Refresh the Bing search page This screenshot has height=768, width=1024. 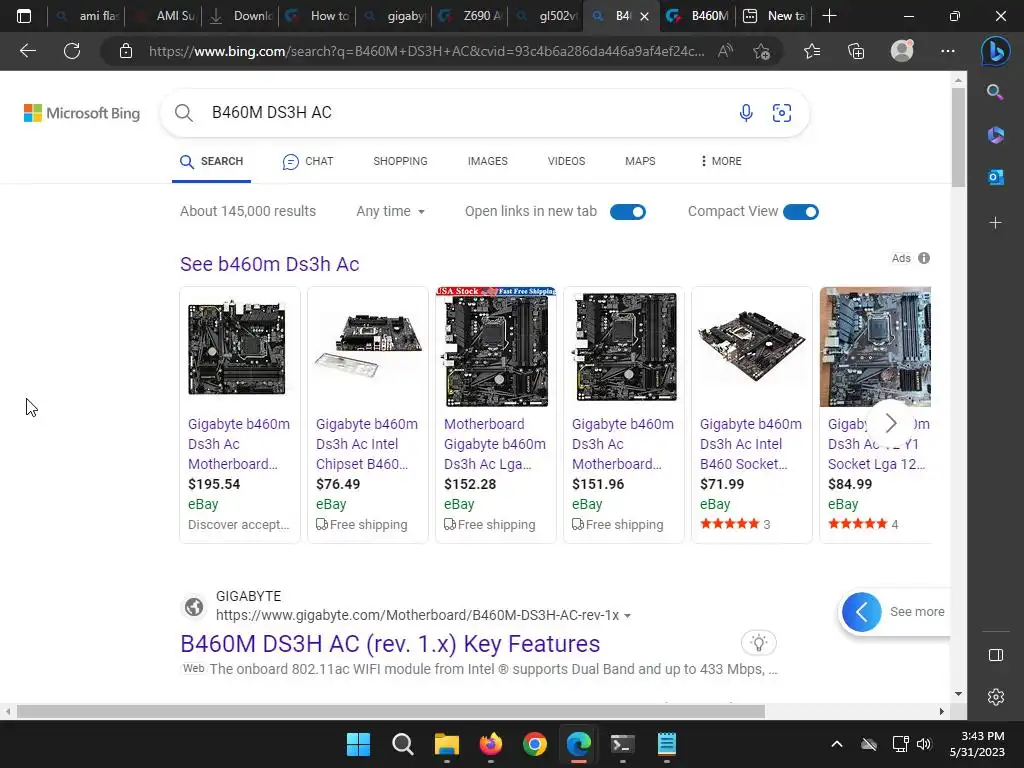click(x=72, y=51)
